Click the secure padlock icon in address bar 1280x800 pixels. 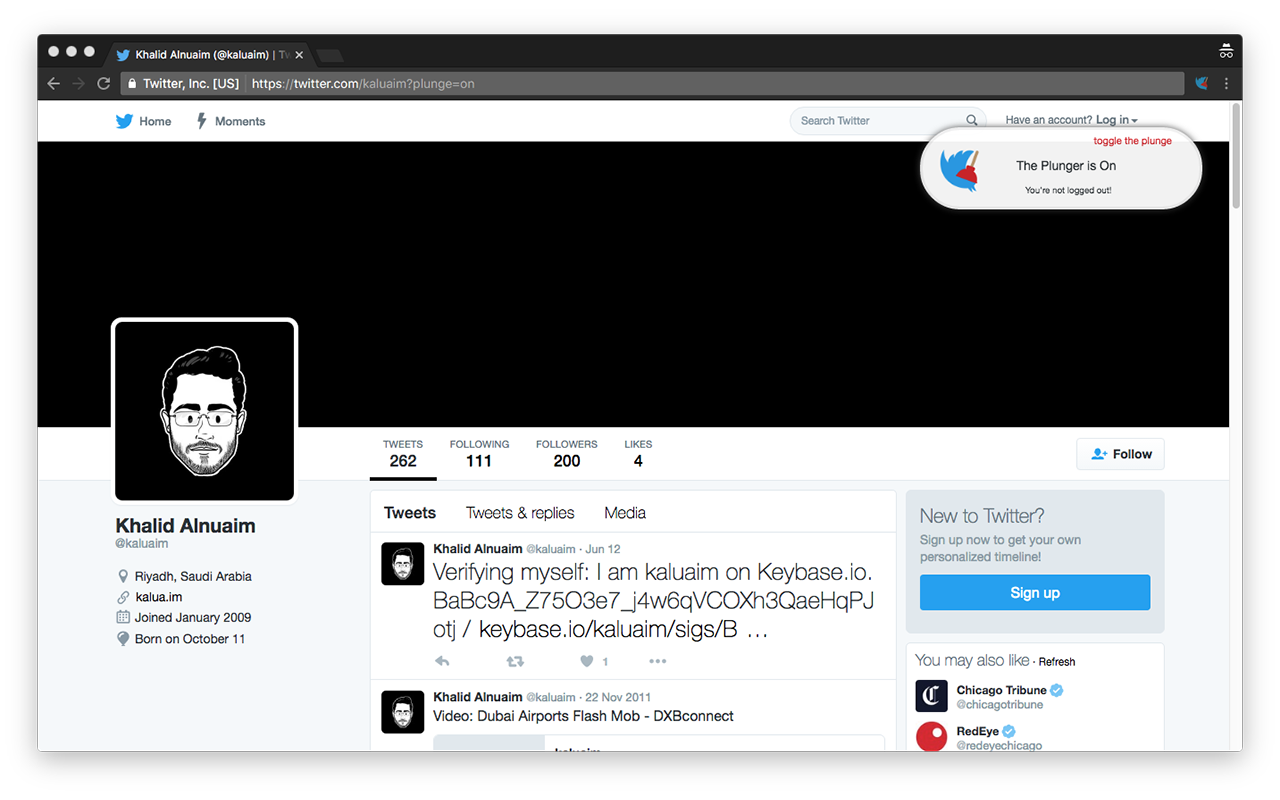[131, 84]
